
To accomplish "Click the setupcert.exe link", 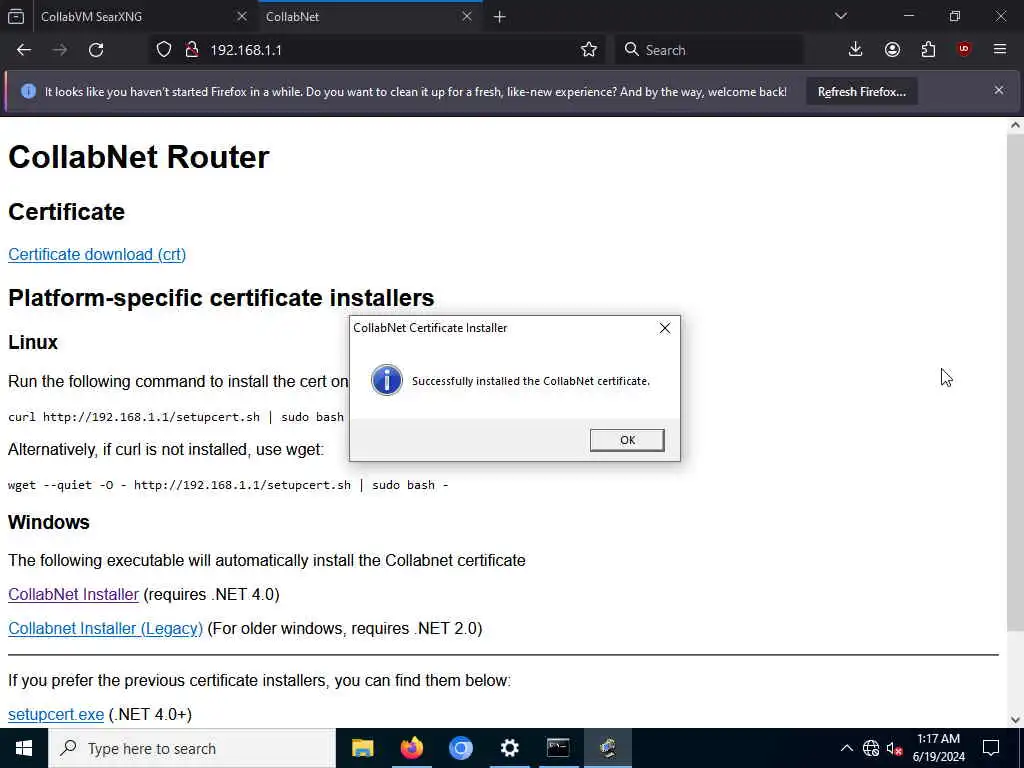I will [56, 714].
